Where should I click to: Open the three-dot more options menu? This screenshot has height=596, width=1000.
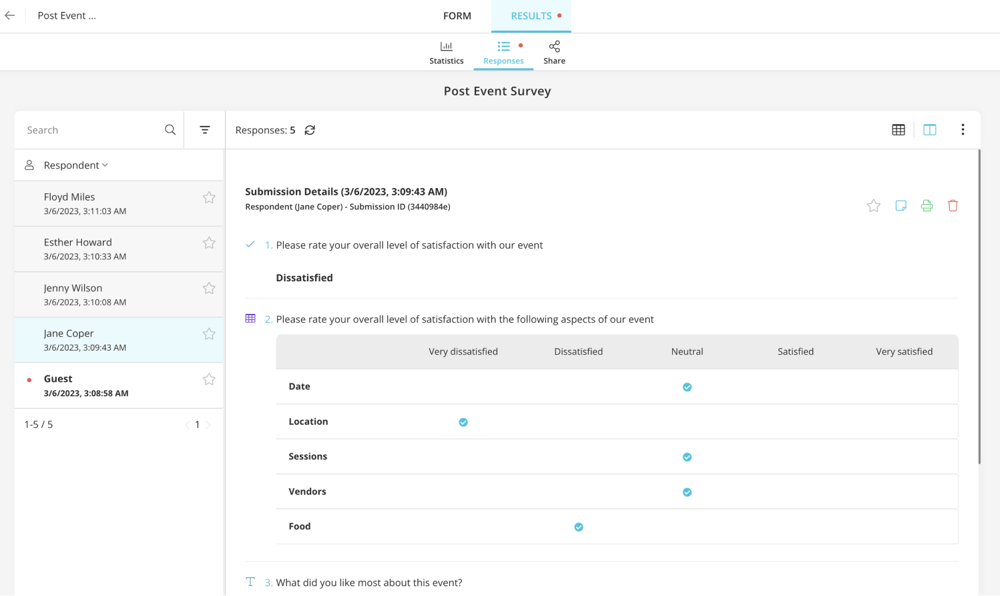click(x=963, y=130)
